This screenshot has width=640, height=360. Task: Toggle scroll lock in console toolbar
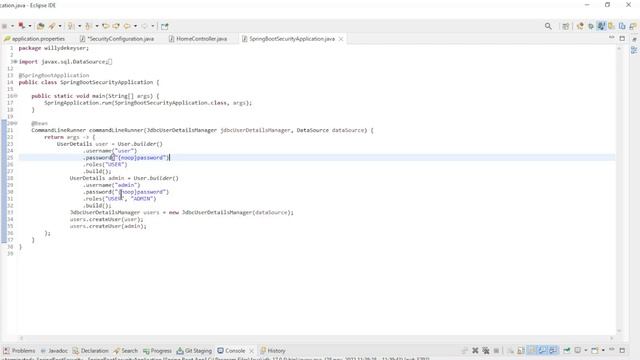[521, 351]
